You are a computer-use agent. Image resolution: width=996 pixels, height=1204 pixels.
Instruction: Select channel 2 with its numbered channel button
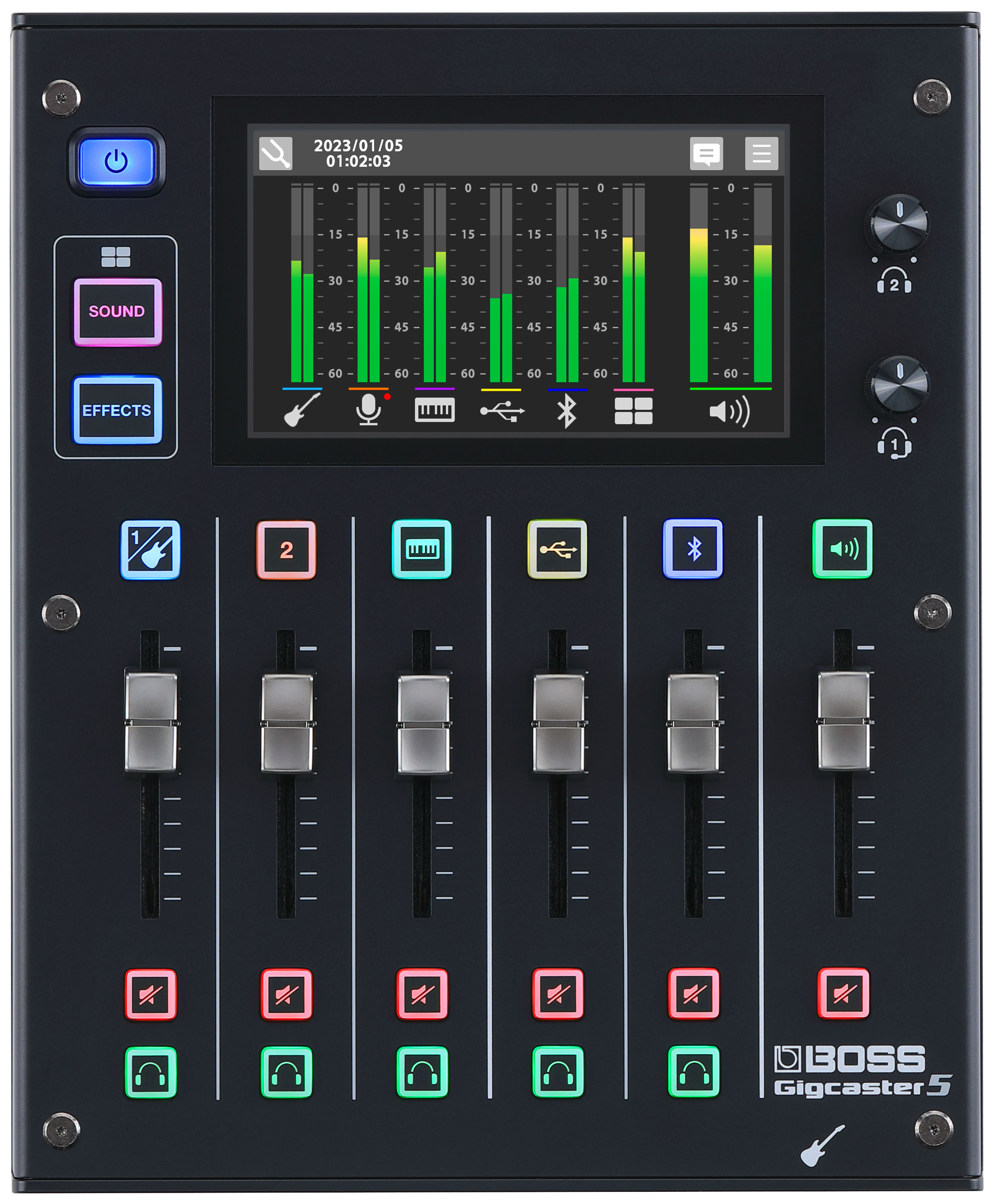286,549
